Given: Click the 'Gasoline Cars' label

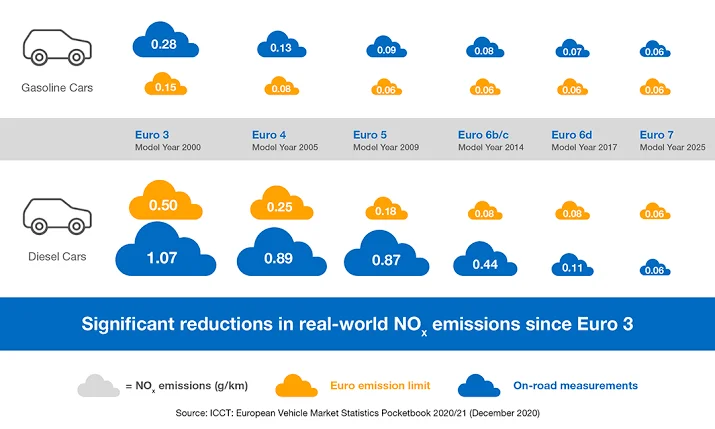Looking at the screenshot, I should (57, 88).
